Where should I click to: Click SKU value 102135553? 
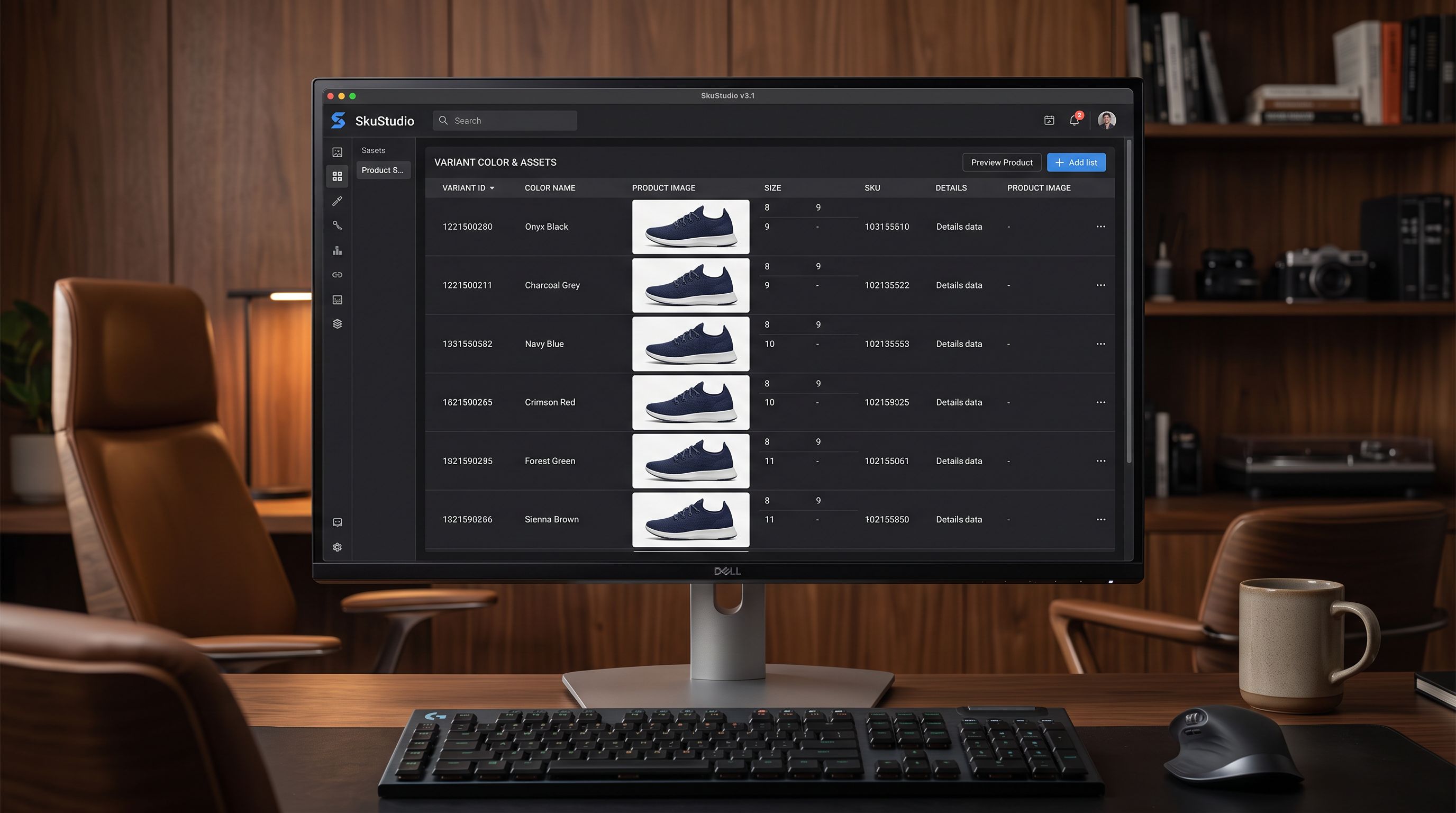[887, 344]
